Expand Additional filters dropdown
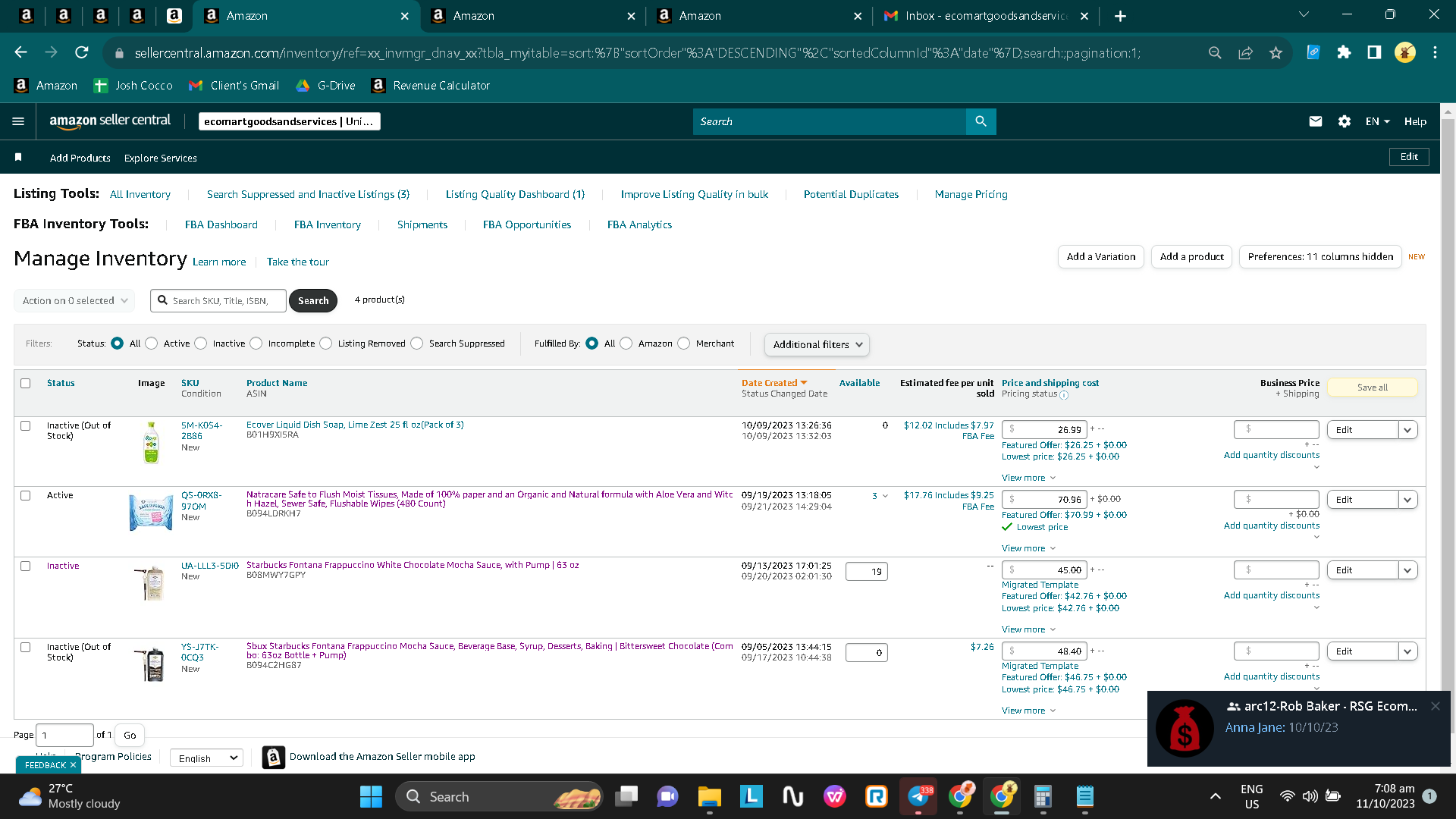The image size is (1456, 819). (x=817, y=344)
